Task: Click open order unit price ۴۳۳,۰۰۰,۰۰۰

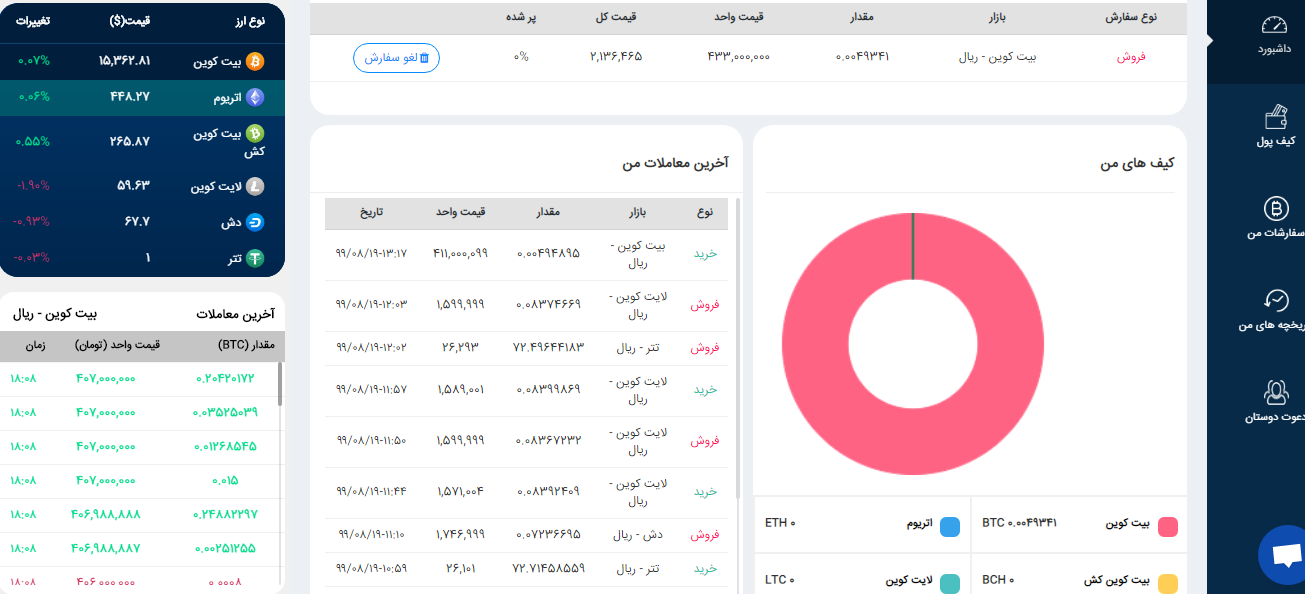Action: pos(738,57)
